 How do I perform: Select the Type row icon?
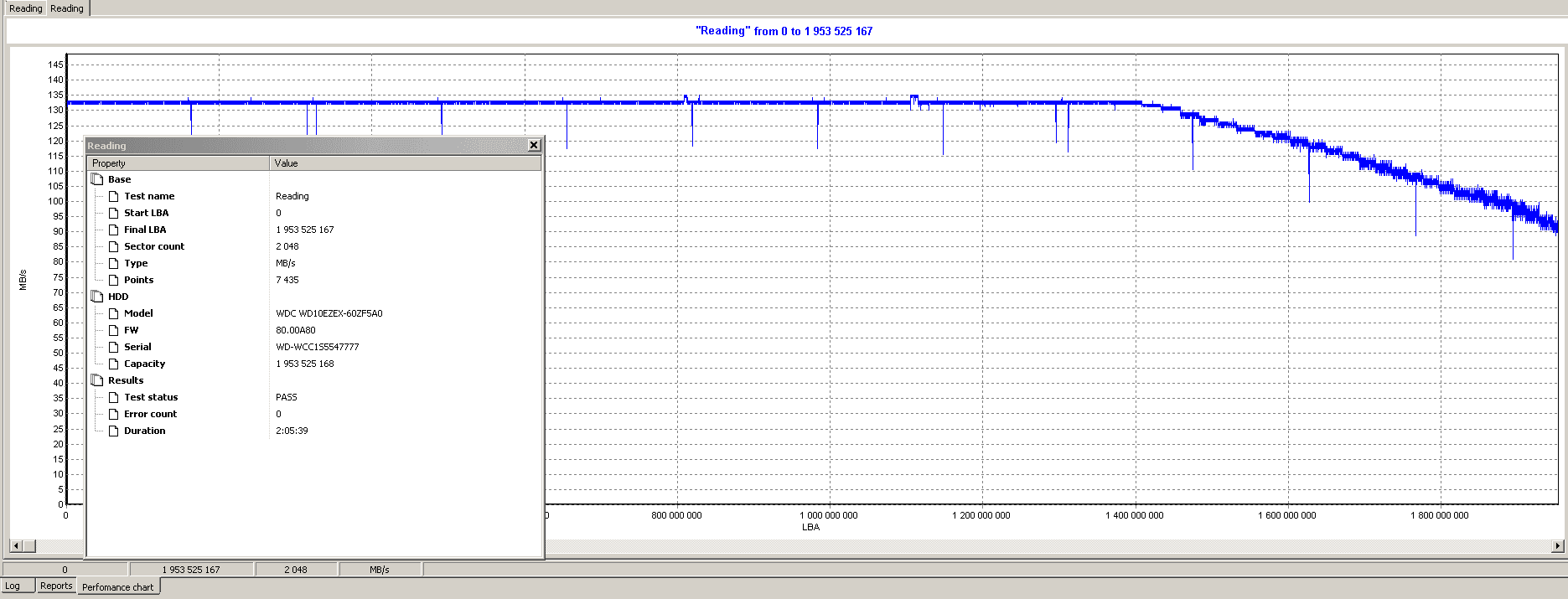coord(114,263)
